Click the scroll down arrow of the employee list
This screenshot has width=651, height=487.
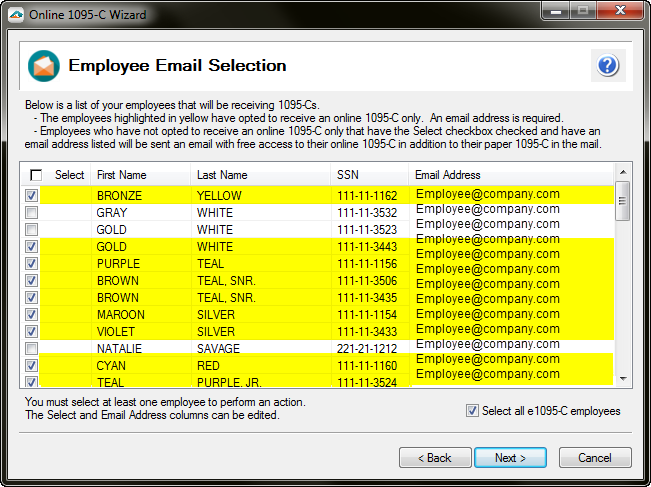pyautogui.click(x=623, y=379)
